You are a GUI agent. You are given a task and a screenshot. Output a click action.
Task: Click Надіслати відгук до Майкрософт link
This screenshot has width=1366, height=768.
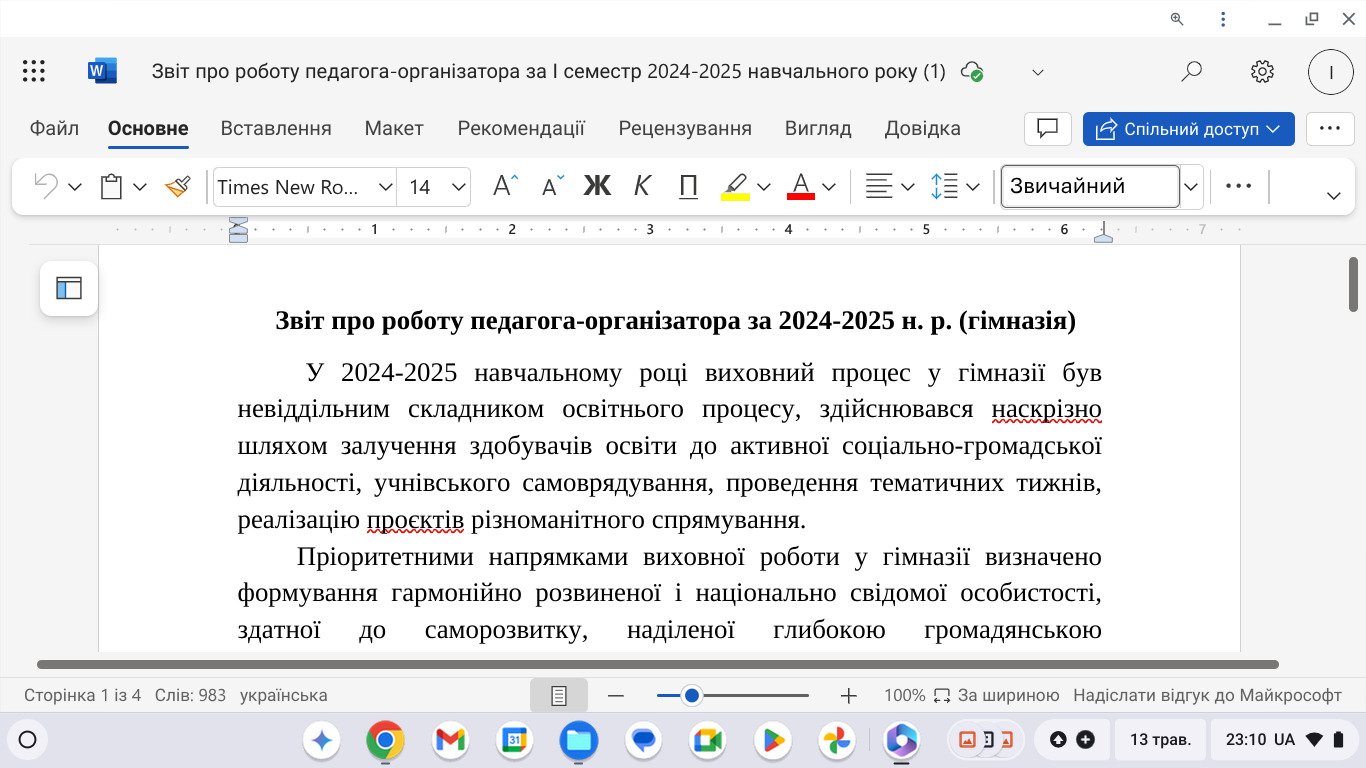(1207, 695)
